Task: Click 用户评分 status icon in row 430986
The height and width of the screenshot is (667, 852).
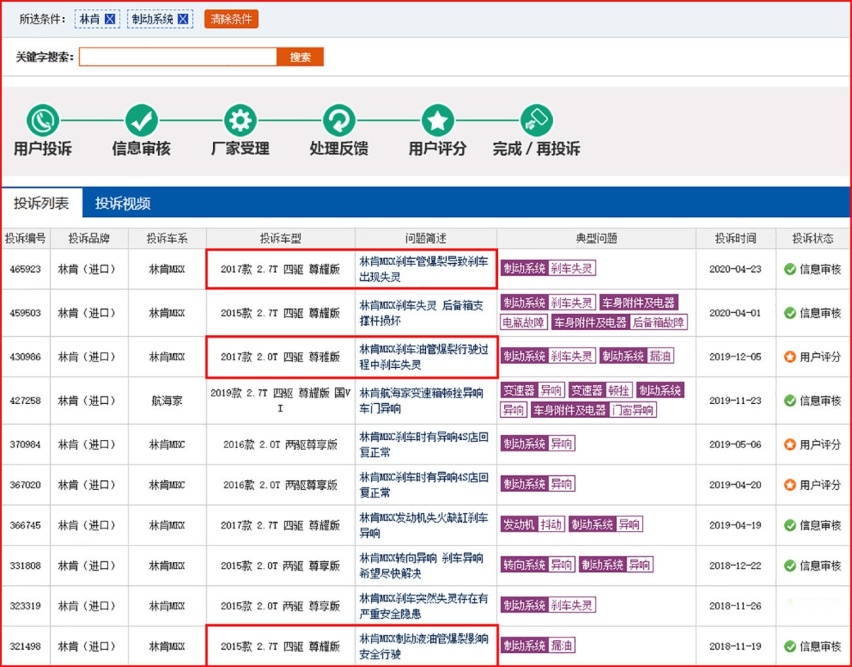Action: [x=790, y=357]
